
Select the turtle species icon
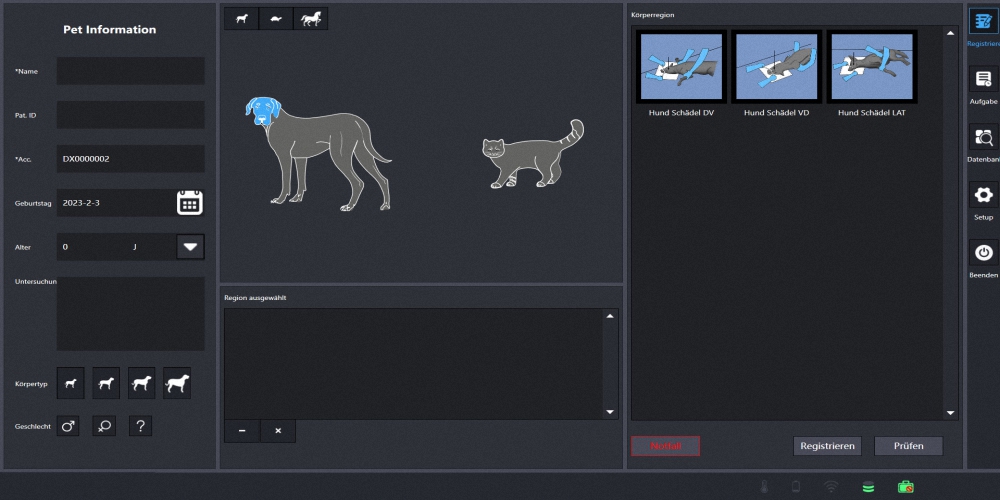click(x=275, y=19)
